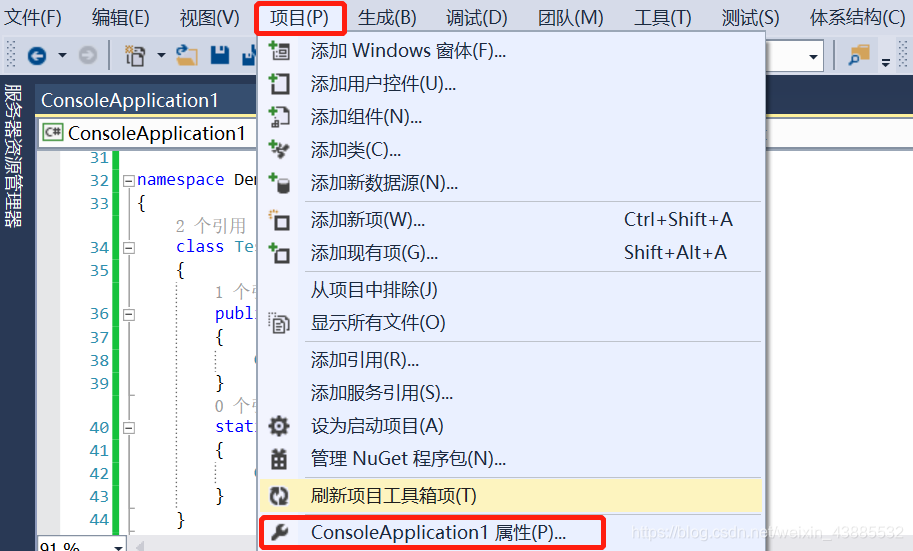Select 添加引用(R)... menu item
This screenshot has height=551, width=913.
coord(511,360)
